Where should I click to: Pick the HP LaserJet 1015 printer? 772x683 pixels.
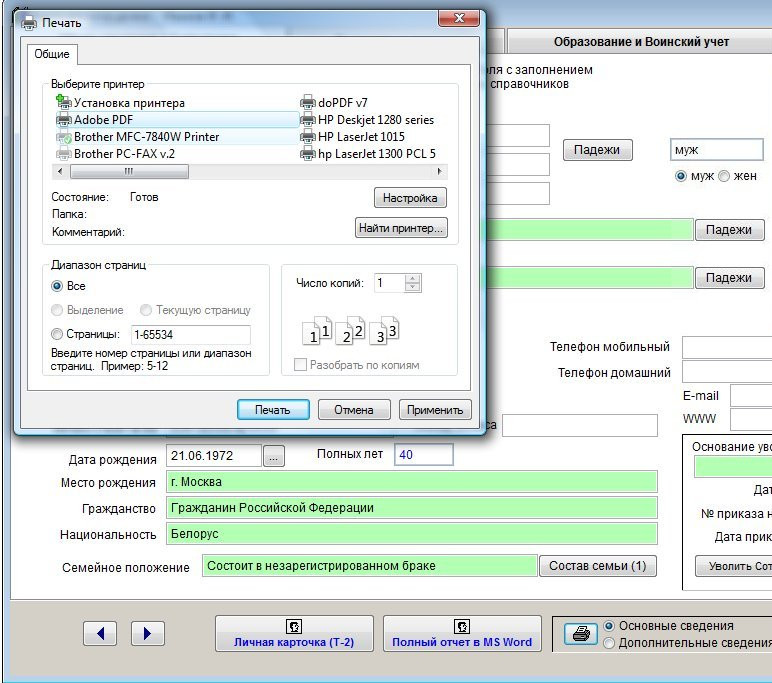click(361, 137)
